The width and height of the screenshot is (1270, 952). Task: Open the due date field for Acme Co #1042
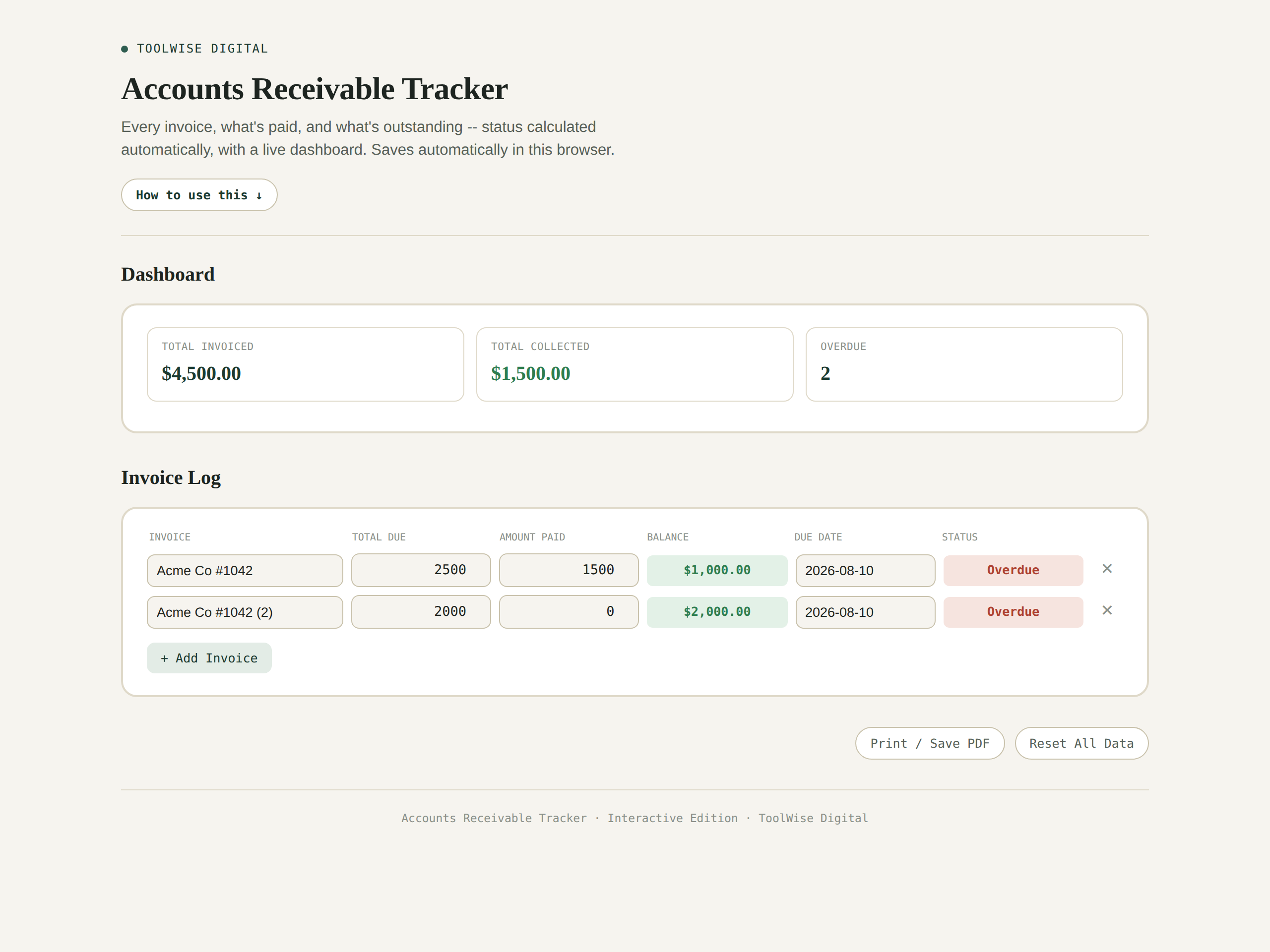pos(865,570)
